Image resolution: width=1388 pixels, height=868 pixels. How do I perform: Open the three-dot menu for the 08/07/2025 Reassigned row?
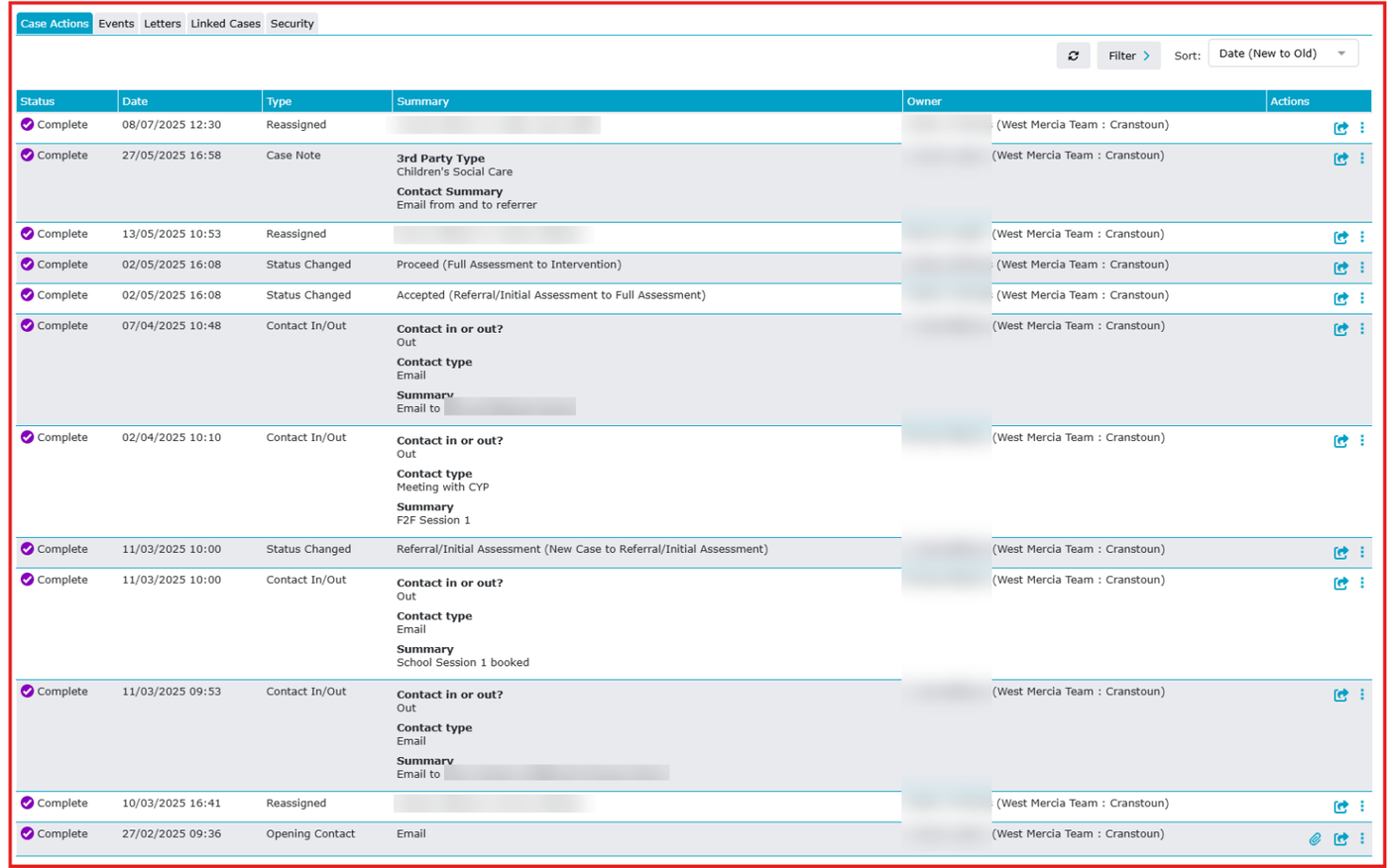click(1362, 128)
